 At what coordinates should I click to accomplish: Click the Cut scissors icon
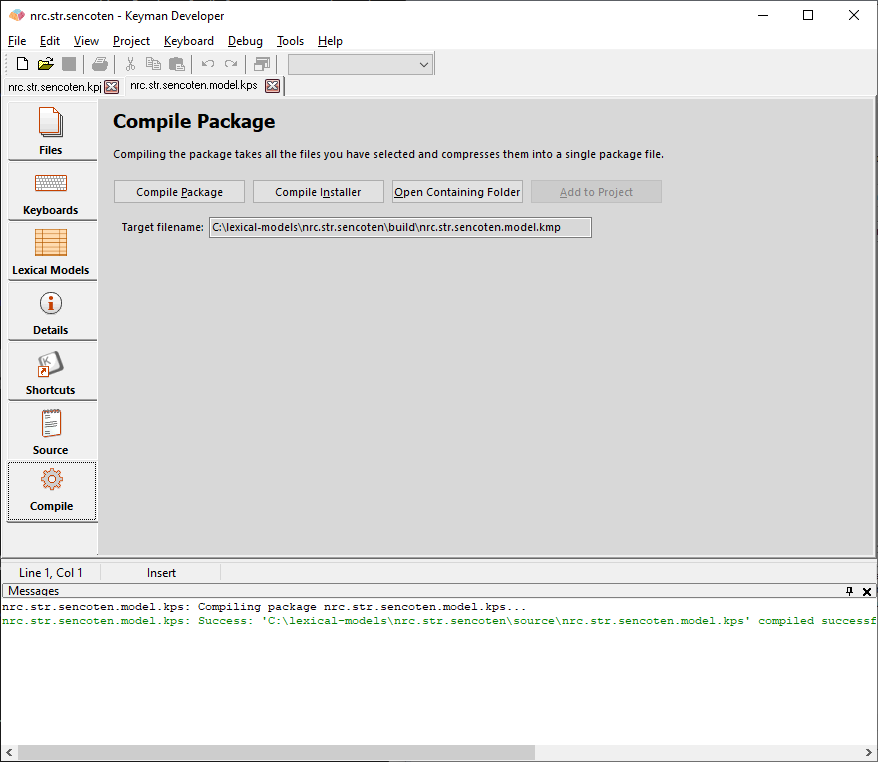130,64
